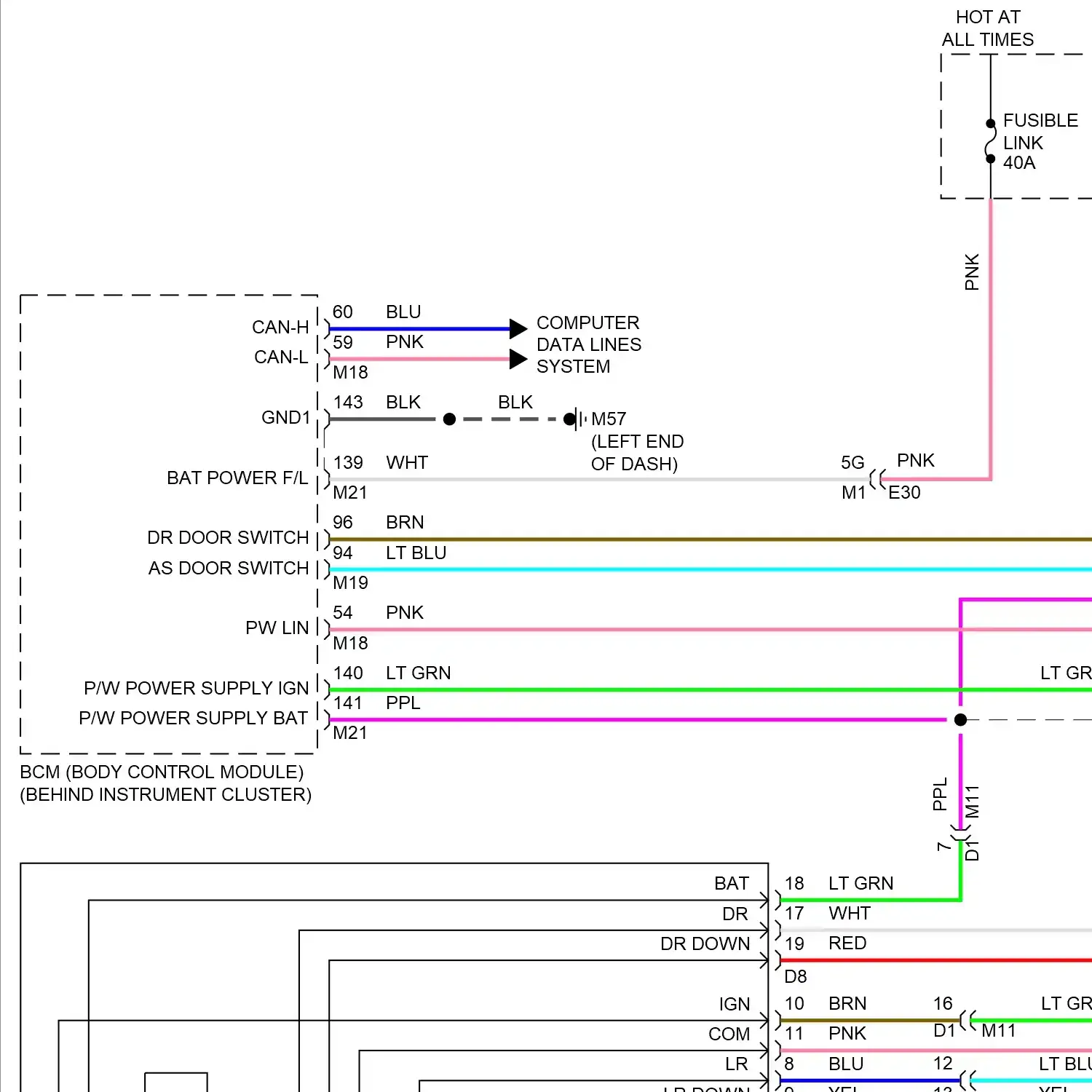Image resolution: width=1092 pixels, height=1092 pixels.
Task: Click the junction dot on the purple PPL wire
Action: point(961,720)
